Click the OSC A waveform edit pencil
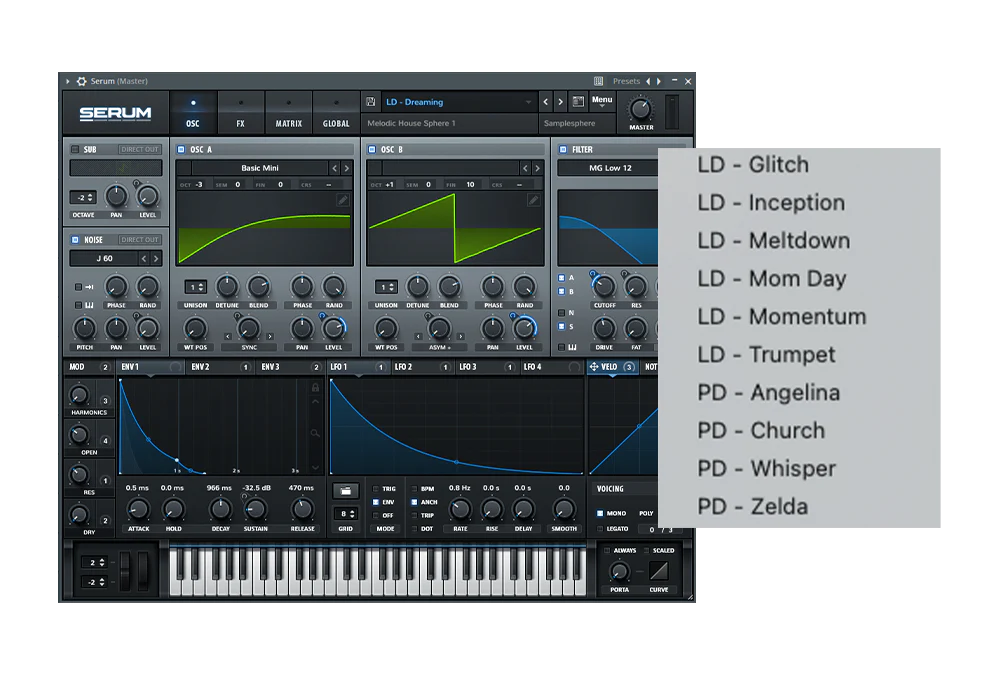The image size is (1000, 676). pyautogui.click(x=342, y=200)
